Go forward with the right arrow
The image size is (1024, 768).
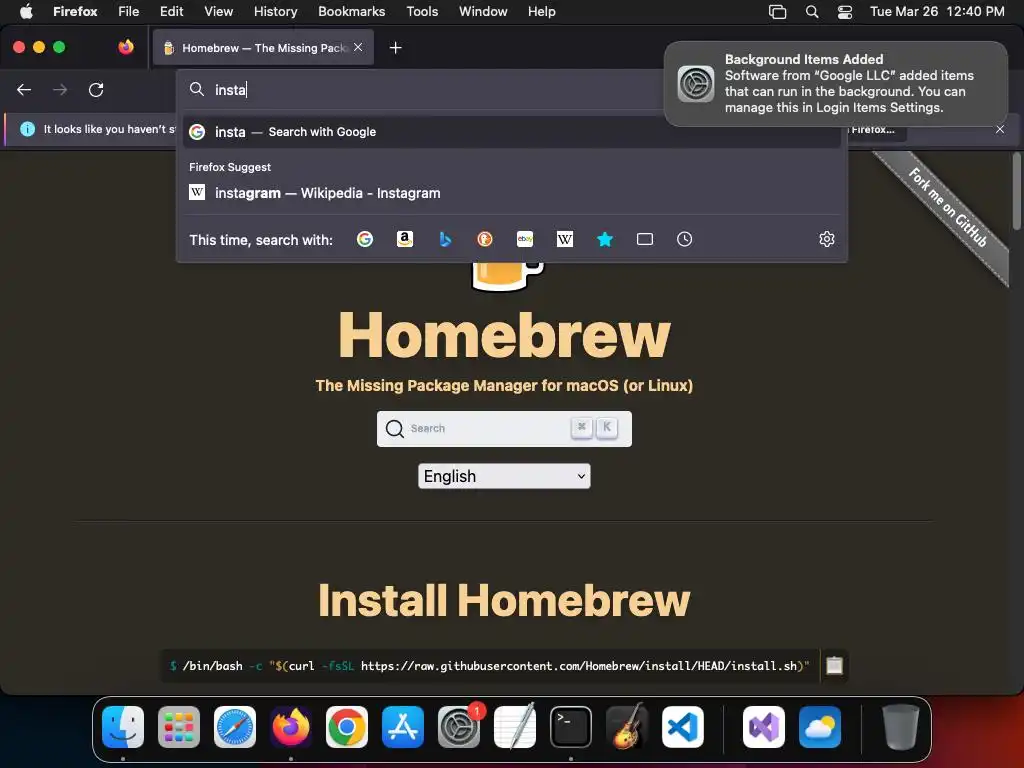pyautogui.click(x=60, y=89)
